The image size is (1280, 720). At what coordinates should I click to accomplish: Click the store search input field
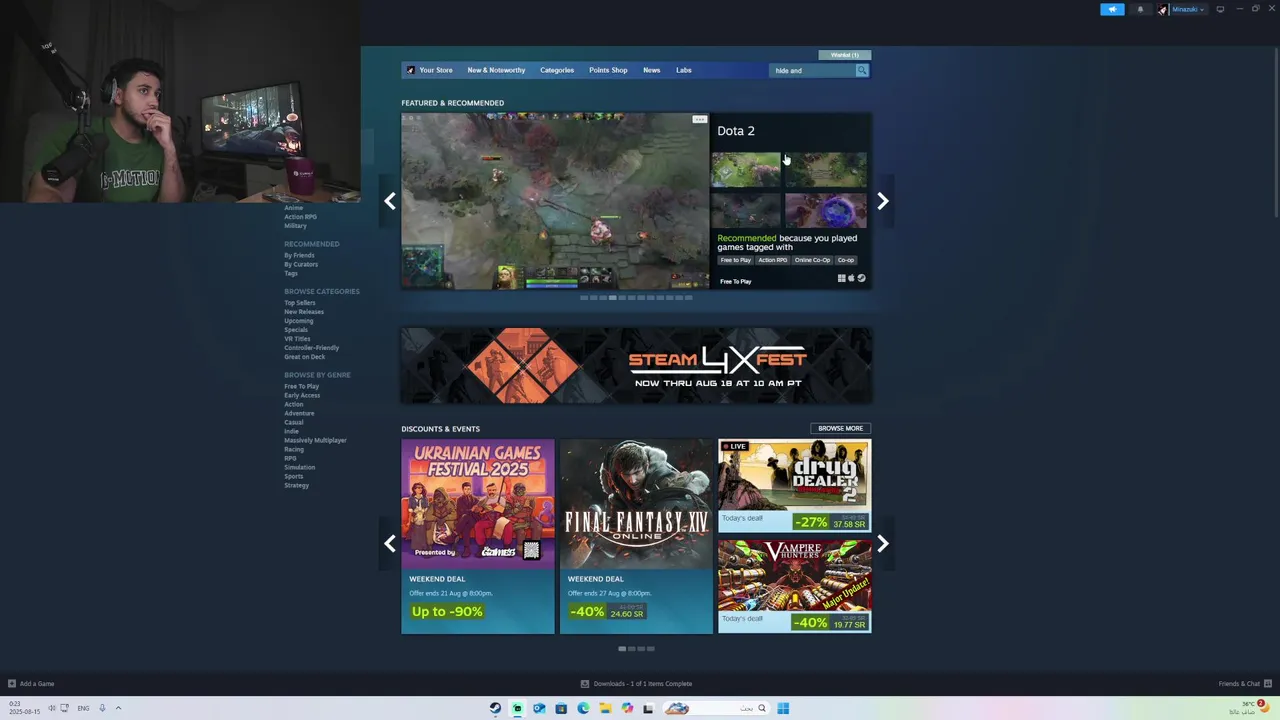812,70
